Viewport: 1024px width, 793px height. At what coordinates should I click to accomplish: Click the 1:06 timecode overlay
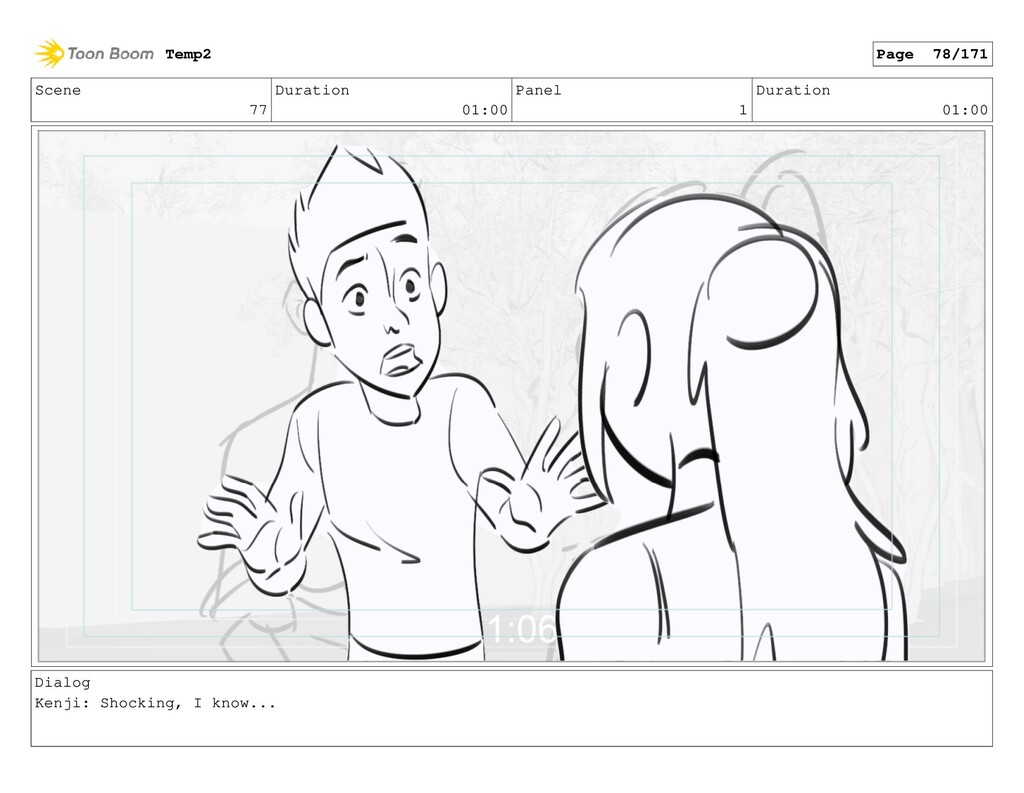(520, 629)
